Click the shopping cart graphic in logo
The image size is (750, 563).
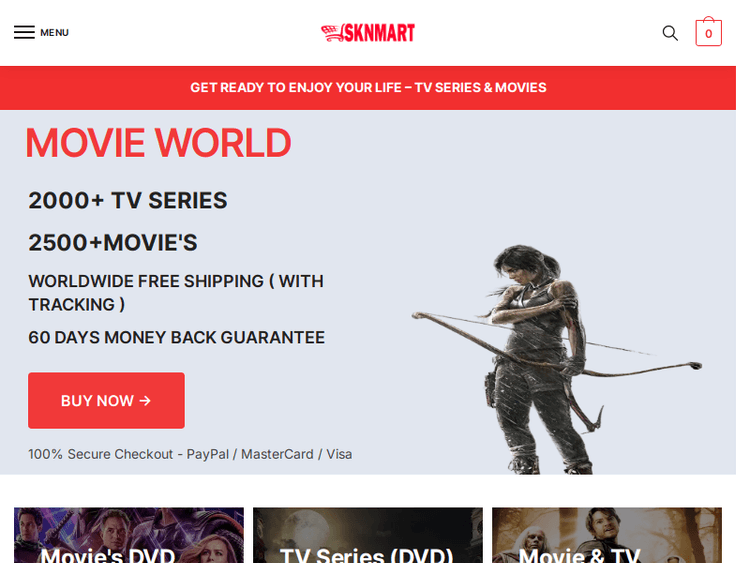tap(331, 33)
